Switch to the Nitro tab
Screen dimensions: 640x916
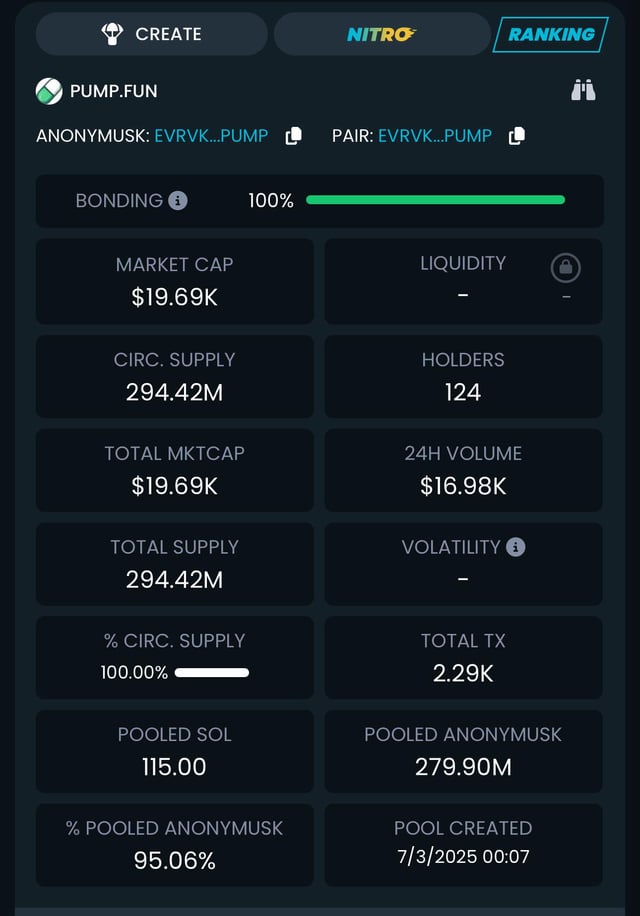tap(381, 34)
